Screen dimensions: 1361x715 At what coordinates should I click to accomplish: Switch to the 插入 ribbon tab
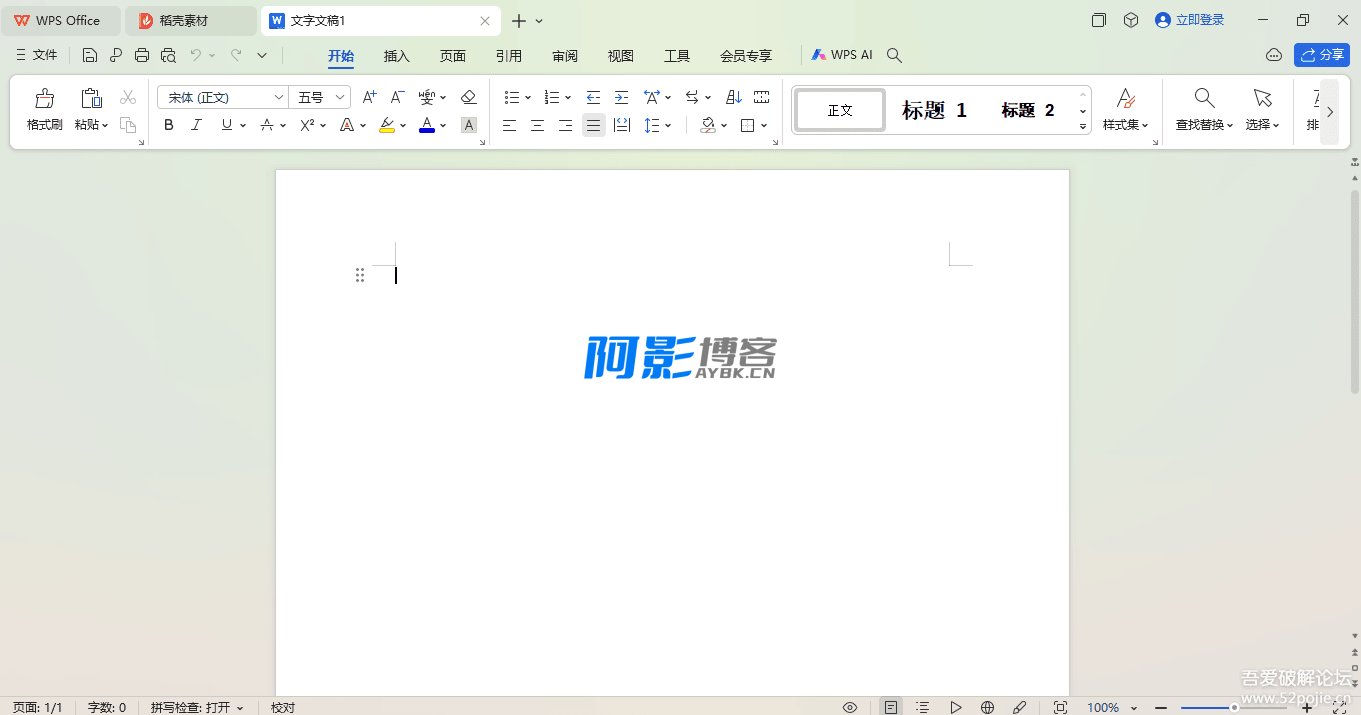coord(397,56)
